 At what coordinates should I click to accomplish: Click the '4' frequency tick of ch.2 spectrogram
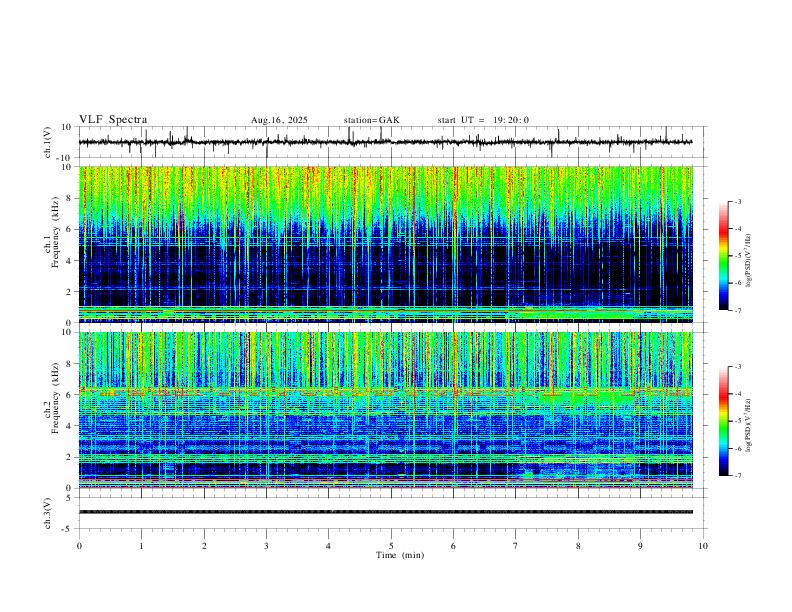69,426
